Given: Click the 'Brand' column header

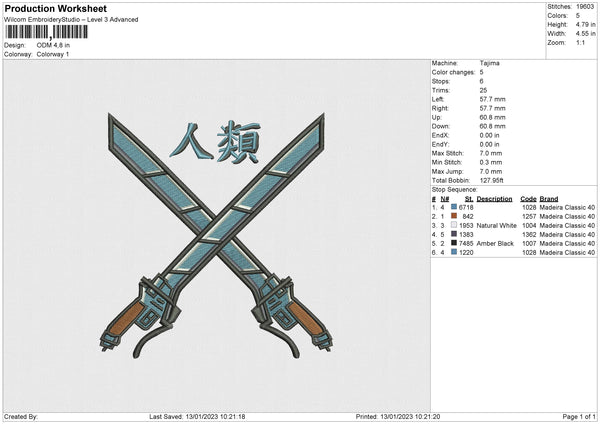Looking at the screenshot, I should [x=549, y=199].
